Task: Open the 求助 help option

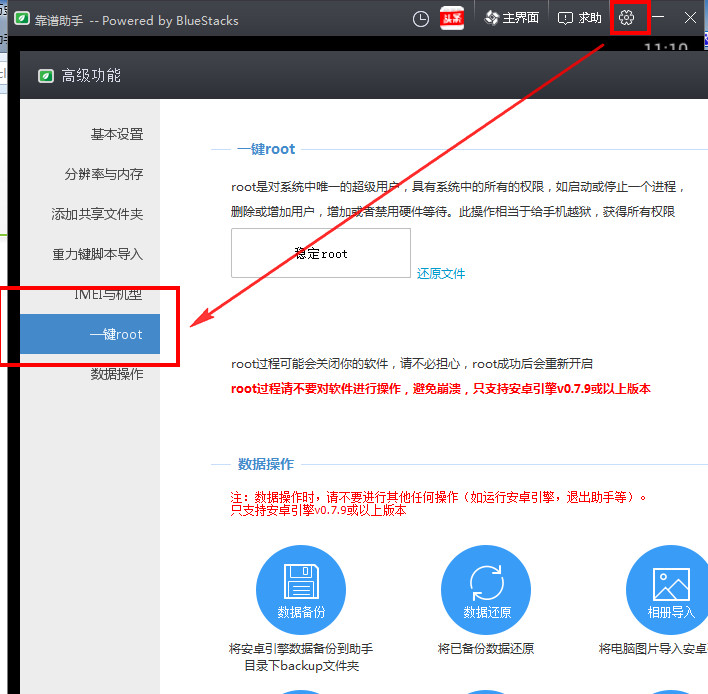Action: 580,18
